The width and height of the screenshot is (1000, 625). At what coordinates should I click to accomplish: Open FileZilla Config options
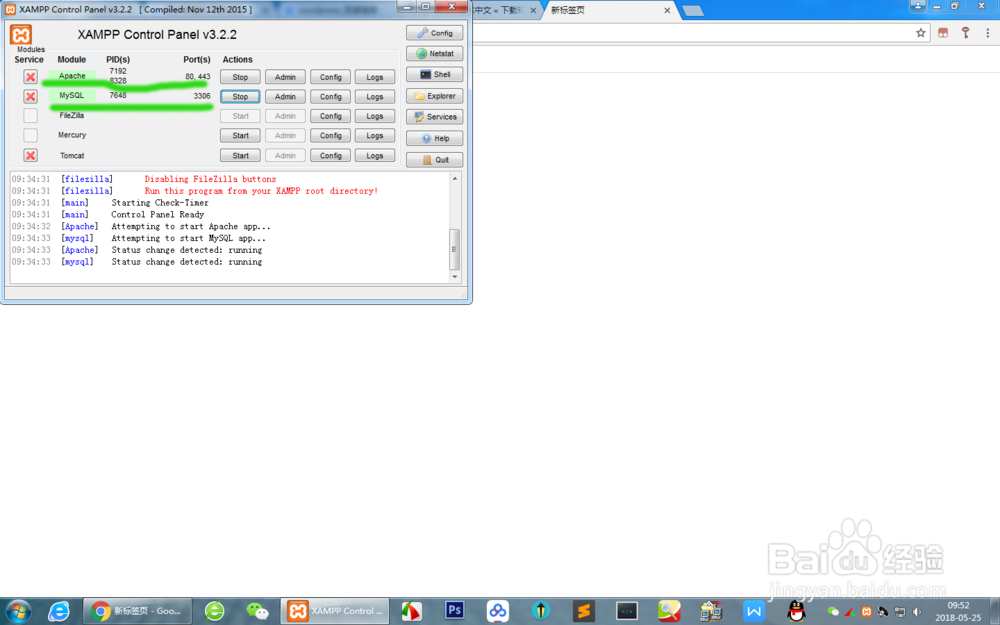point(330,116)
